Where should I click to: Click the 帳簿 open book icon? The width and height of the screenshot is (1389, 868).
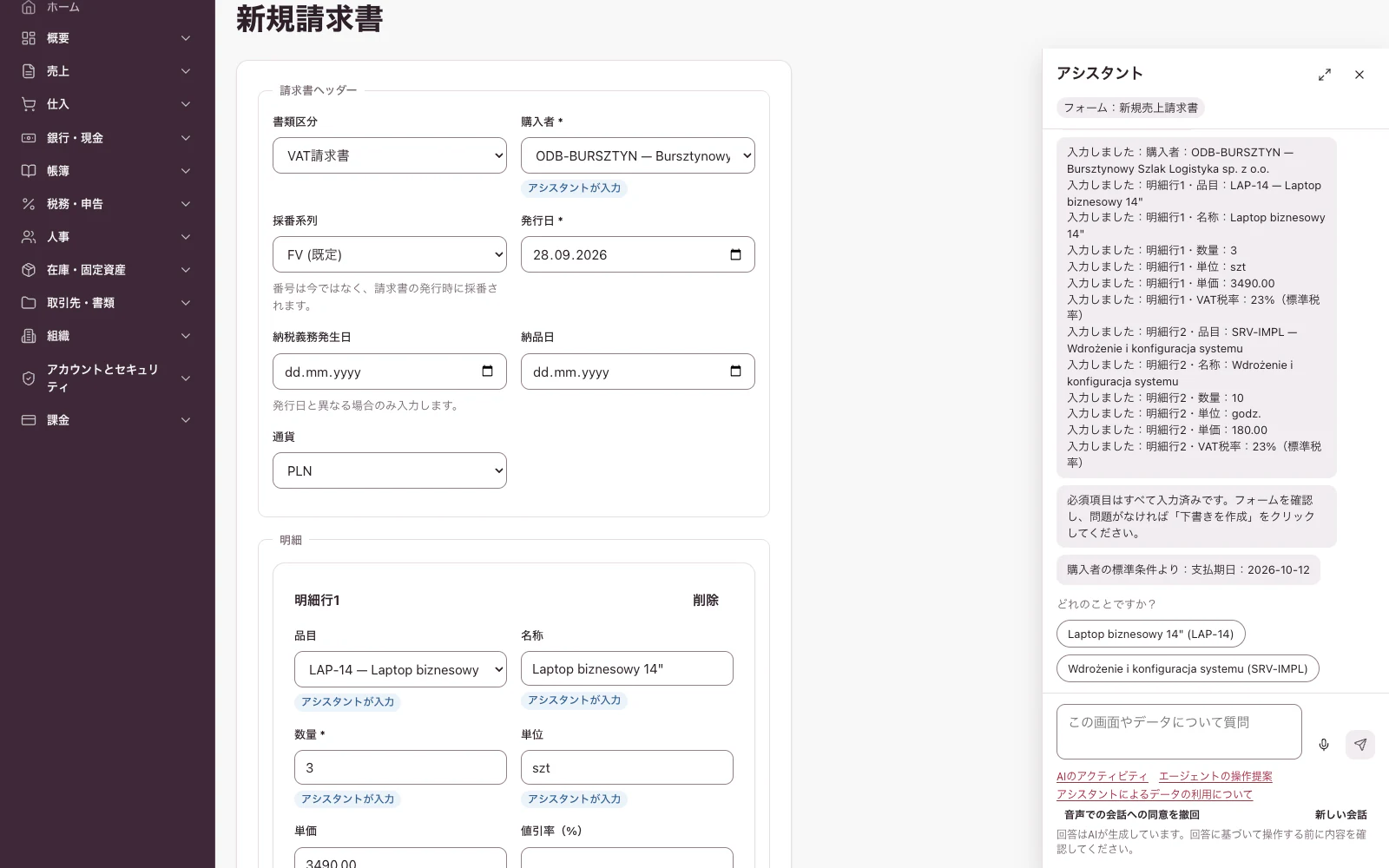click(29, 171)
